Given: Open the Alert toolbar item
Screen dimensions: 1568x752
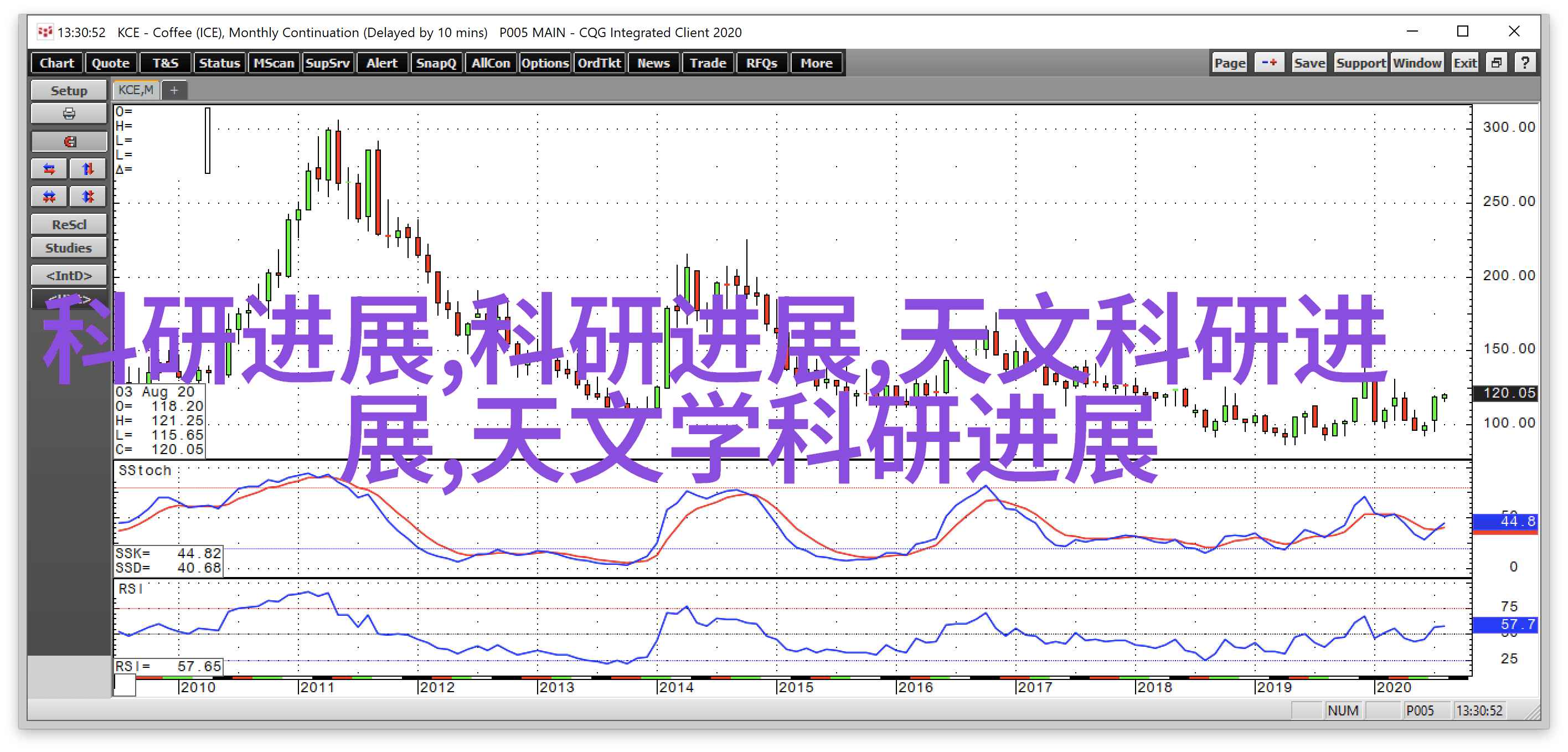Looking at the screenshot, I should [x=381, y=63].
